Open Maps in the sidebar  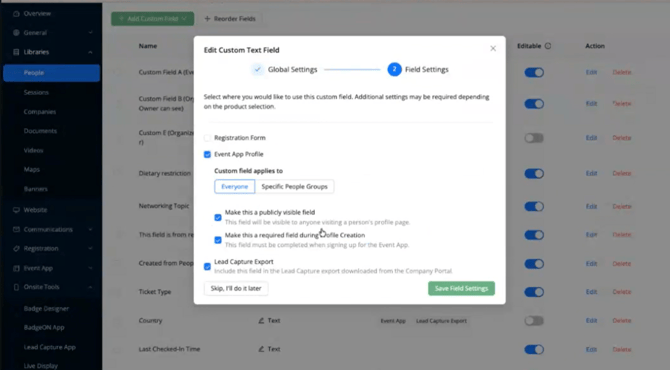pyautogui.click(x=32, y=170)
